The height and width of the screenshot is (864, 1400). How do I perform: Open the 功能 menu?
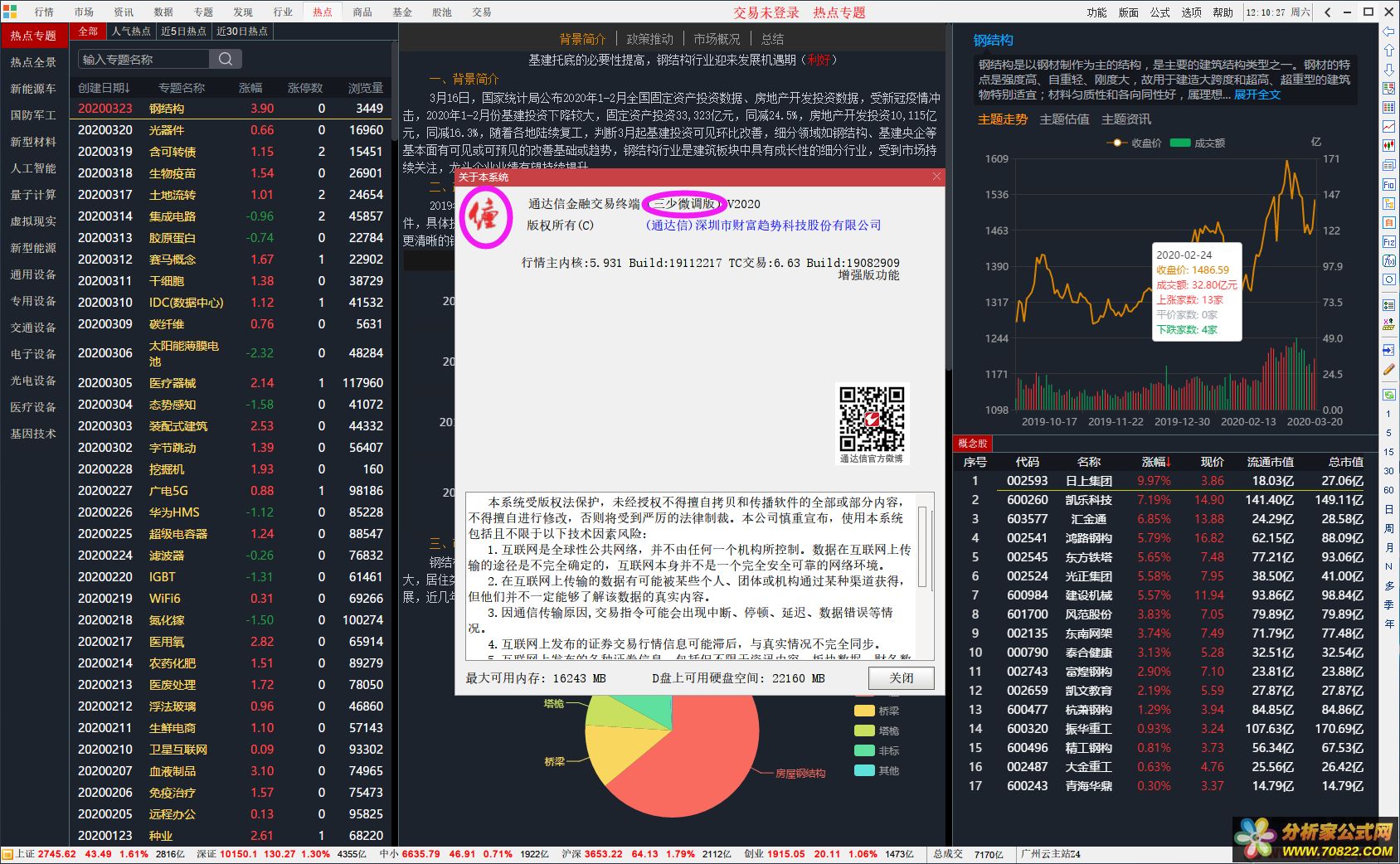(1096, 12)
